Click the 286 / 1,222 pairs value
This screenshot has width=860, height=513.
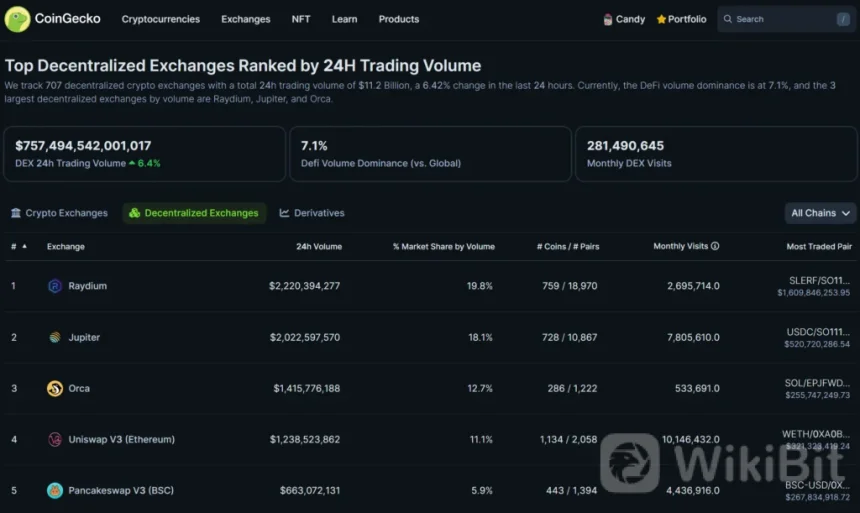click(x=573, y=388)
